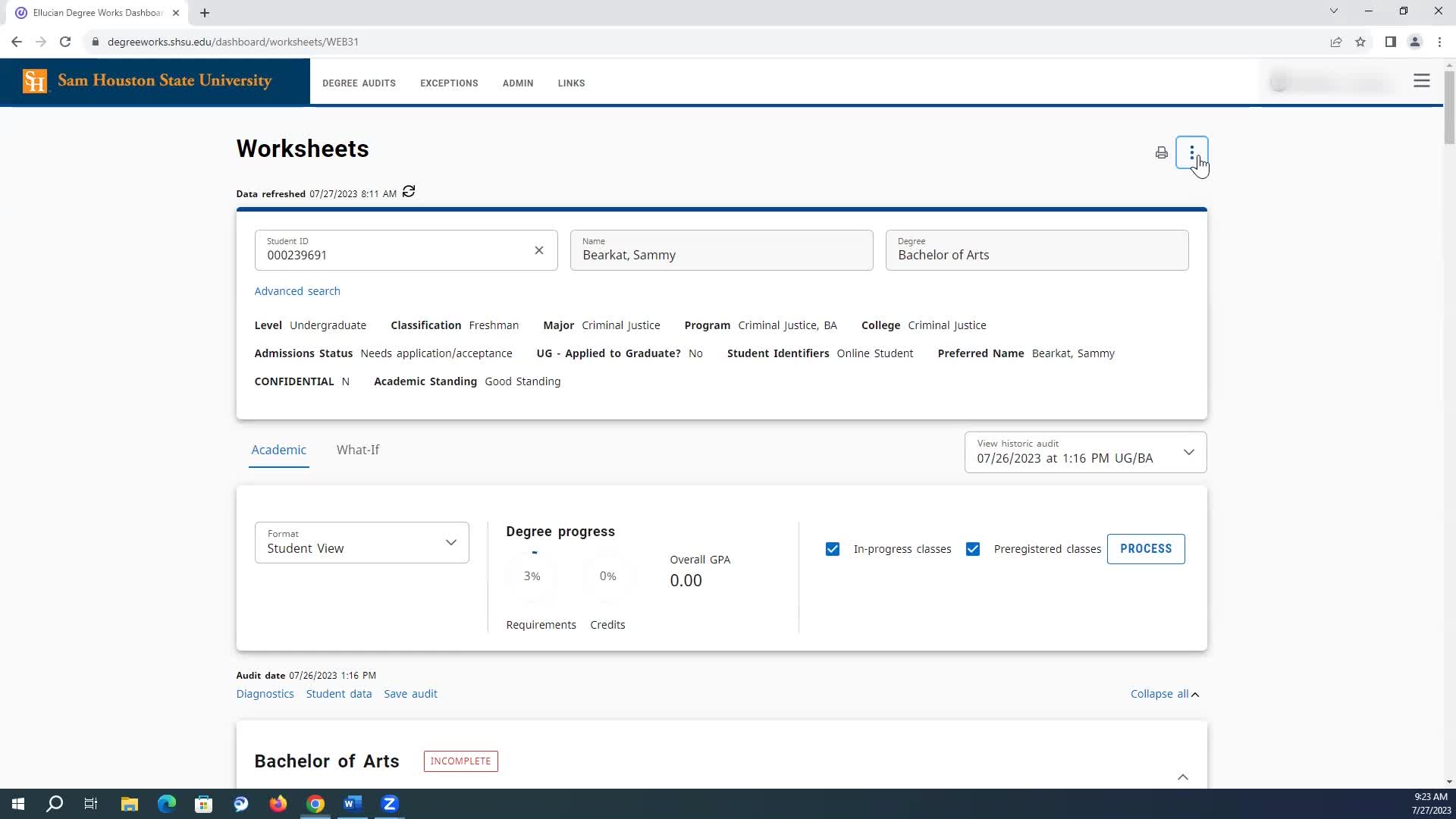Switch to Zoom in the taskbar

click(390, 804)
